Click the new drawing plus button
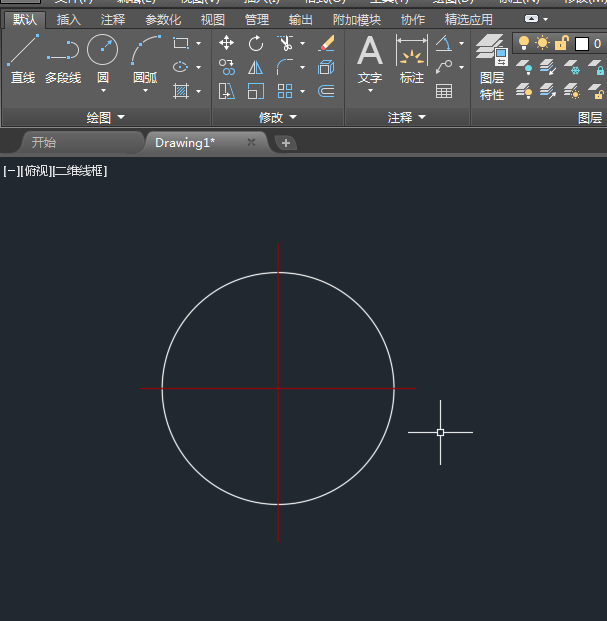The height and width of the screenshot is (621, 607). pyautogui.click(x=286, y=143)
